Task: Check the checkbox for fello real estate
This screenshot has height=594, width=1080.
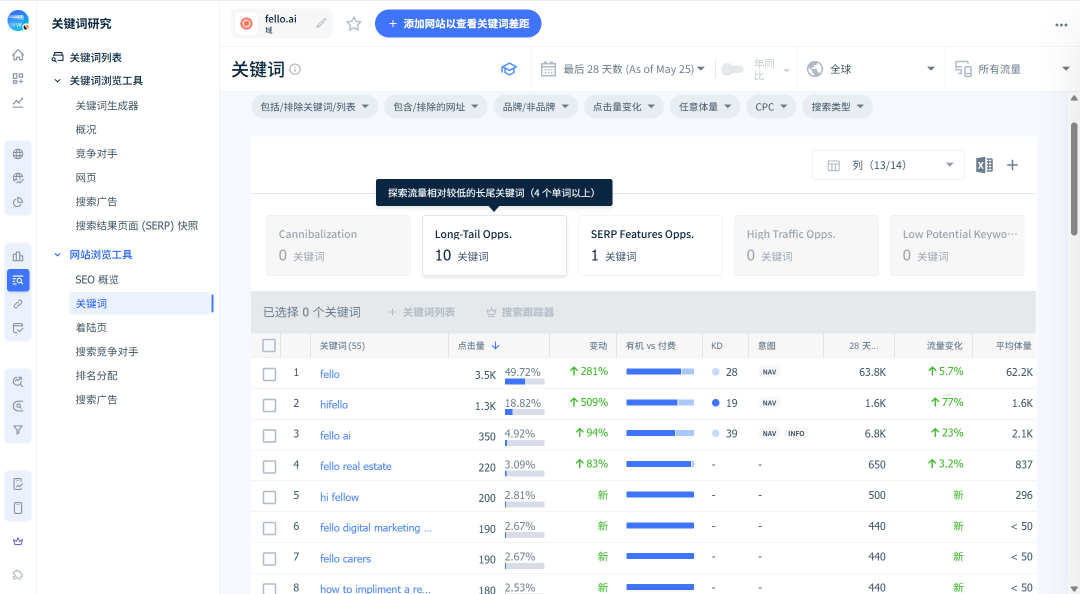Action: (x=269, y=467)
